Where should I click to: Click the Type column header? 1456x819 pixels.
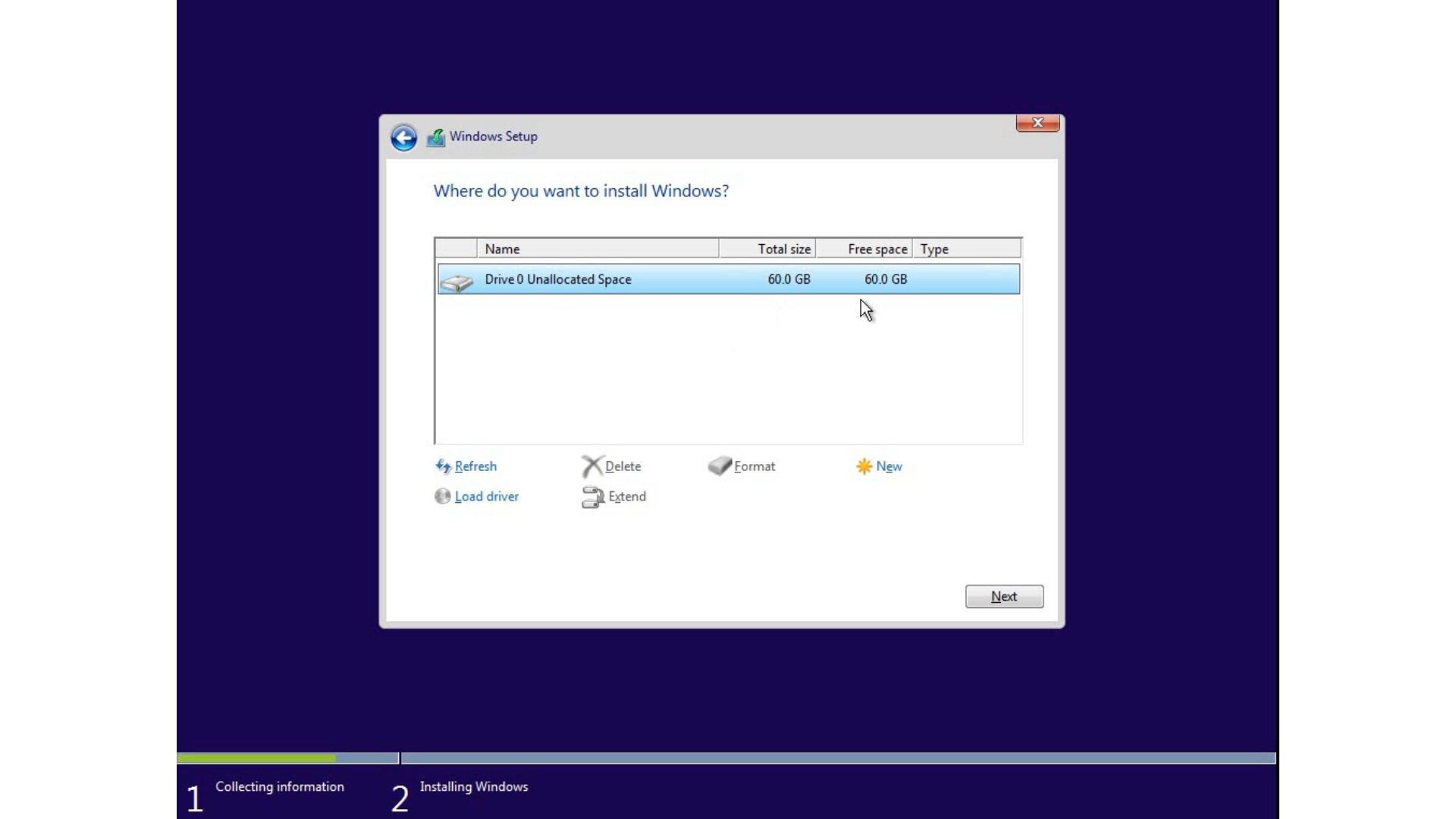click(967, 249)
